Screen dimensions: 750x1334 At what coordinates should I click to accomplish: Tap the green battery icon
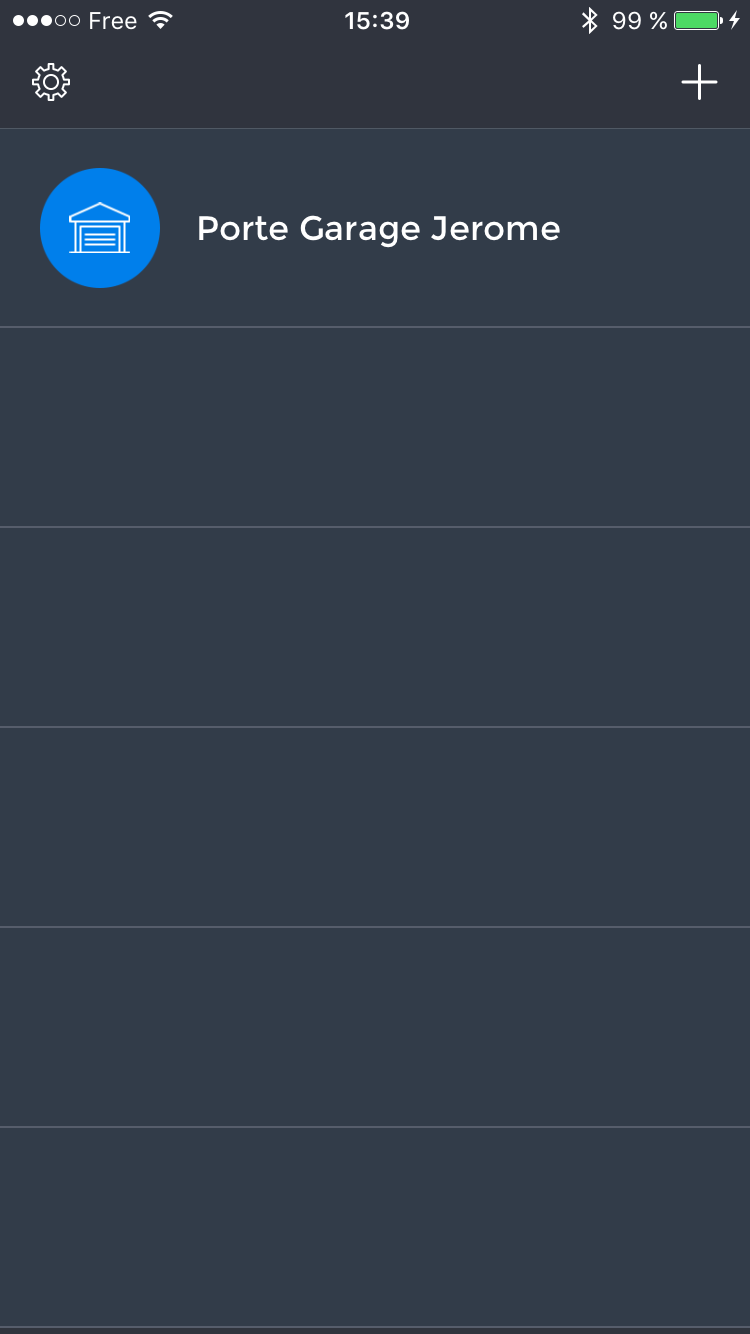(697, 21)
